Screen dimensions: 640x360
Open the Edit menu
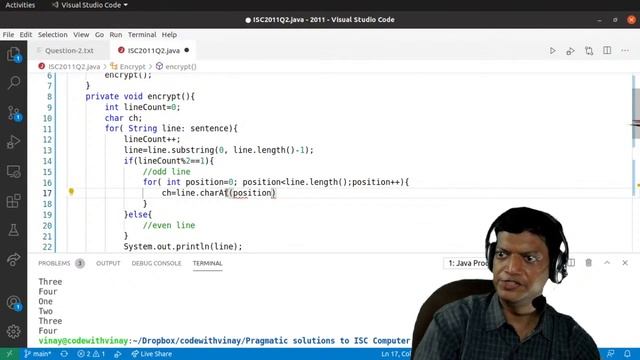pos(26,35)
